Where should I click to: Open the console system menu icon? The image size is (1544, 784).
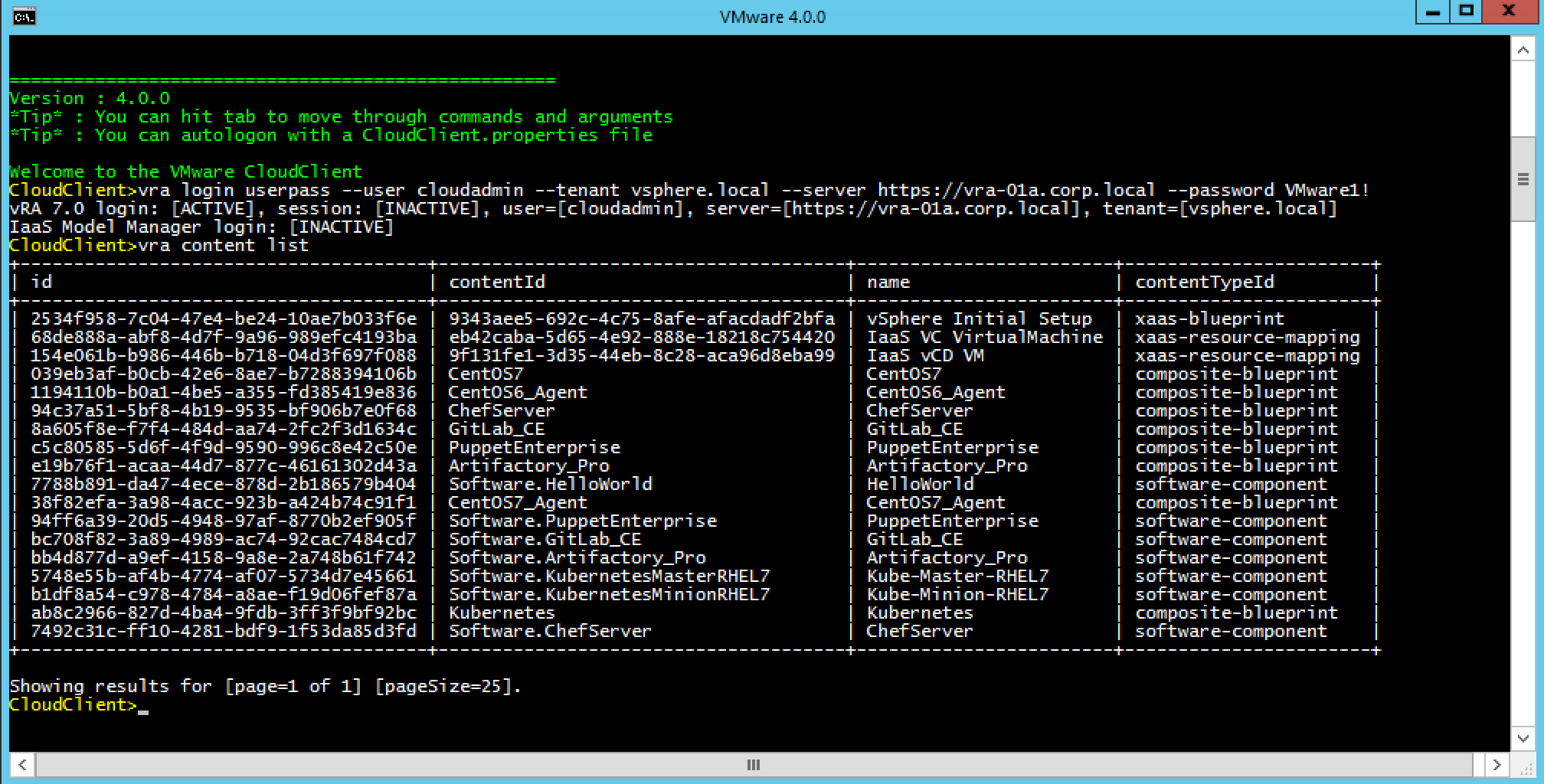point(24,16)
